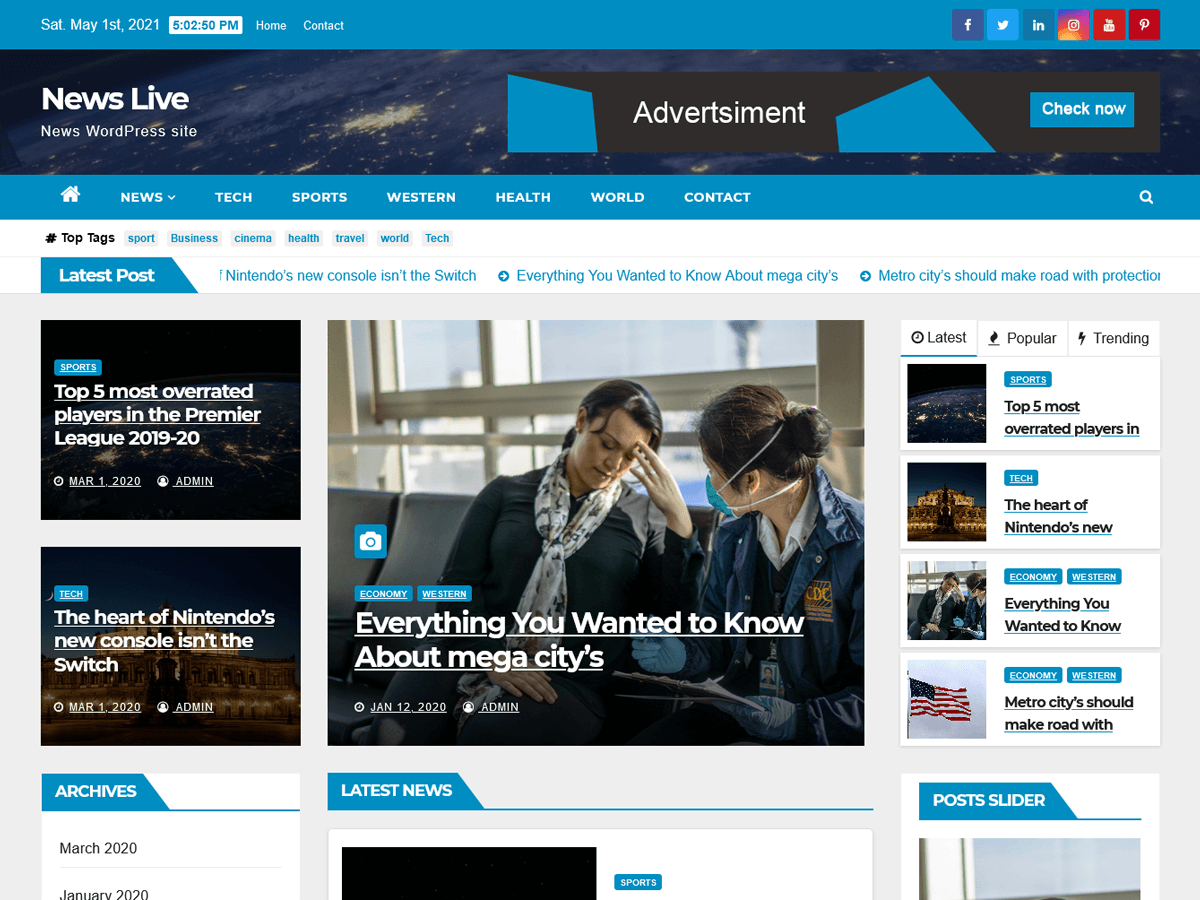Switch to the Trending tab
This screenshot has height=900, width=1200.
pos(1113,338)
